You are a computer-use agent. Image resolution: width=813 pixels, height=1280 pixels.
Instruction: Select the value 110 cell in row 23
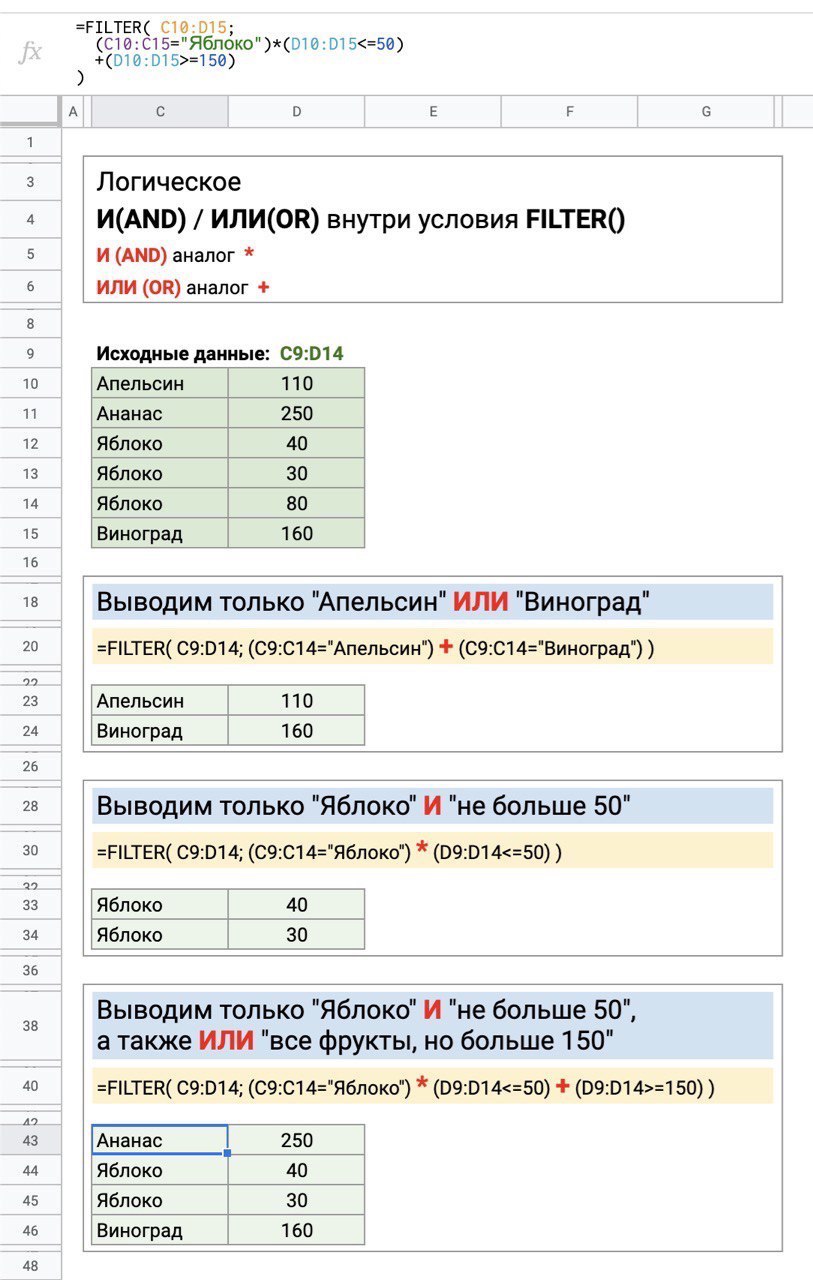pos(297,701)
